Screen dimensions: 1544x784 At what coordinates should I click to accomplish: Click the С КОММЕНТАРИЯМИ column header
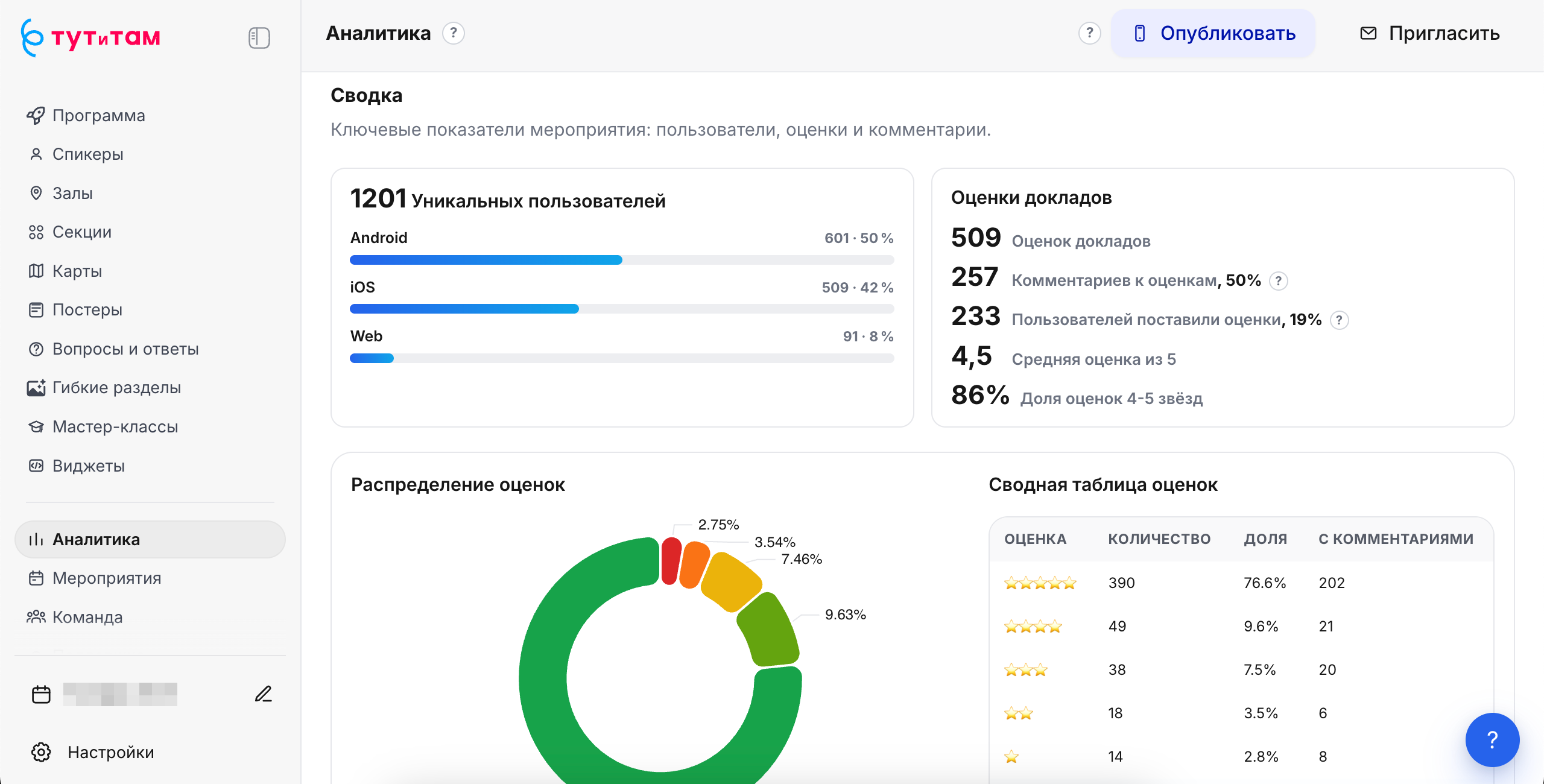(x=1396, y=539)
